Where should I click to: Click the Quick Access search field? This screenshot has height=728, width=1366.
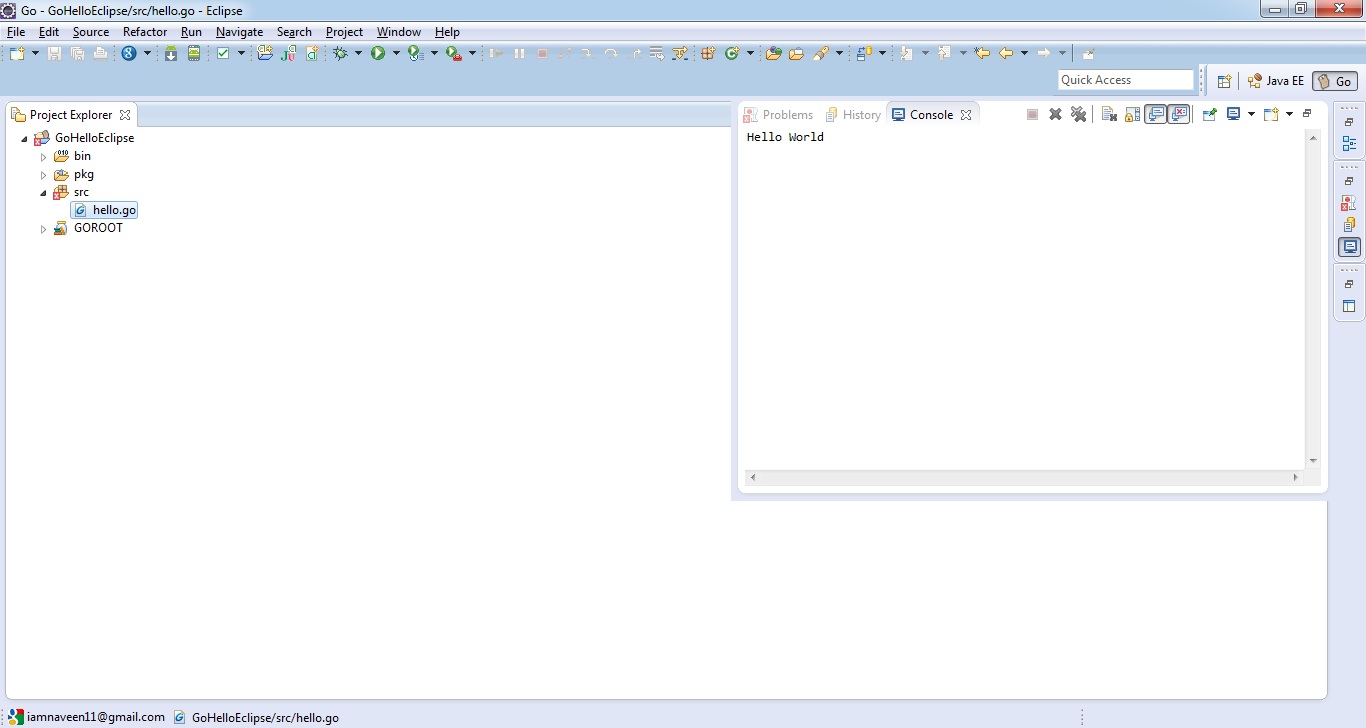[1125, 80]
